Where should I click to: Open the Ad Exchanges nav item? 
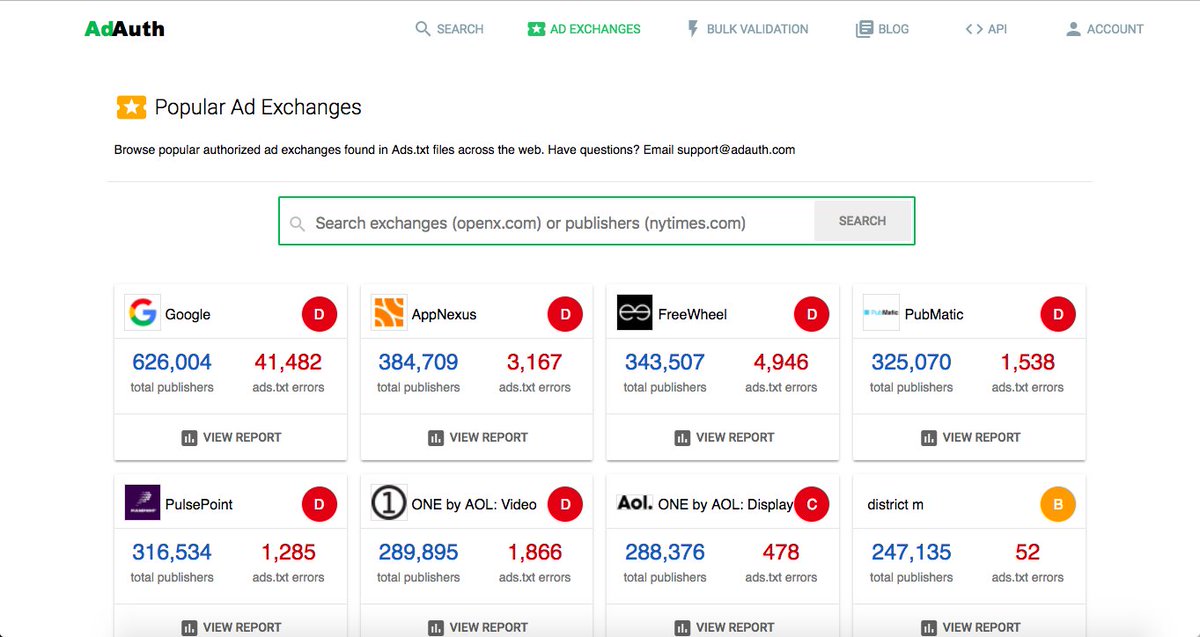tap(584, 29)
